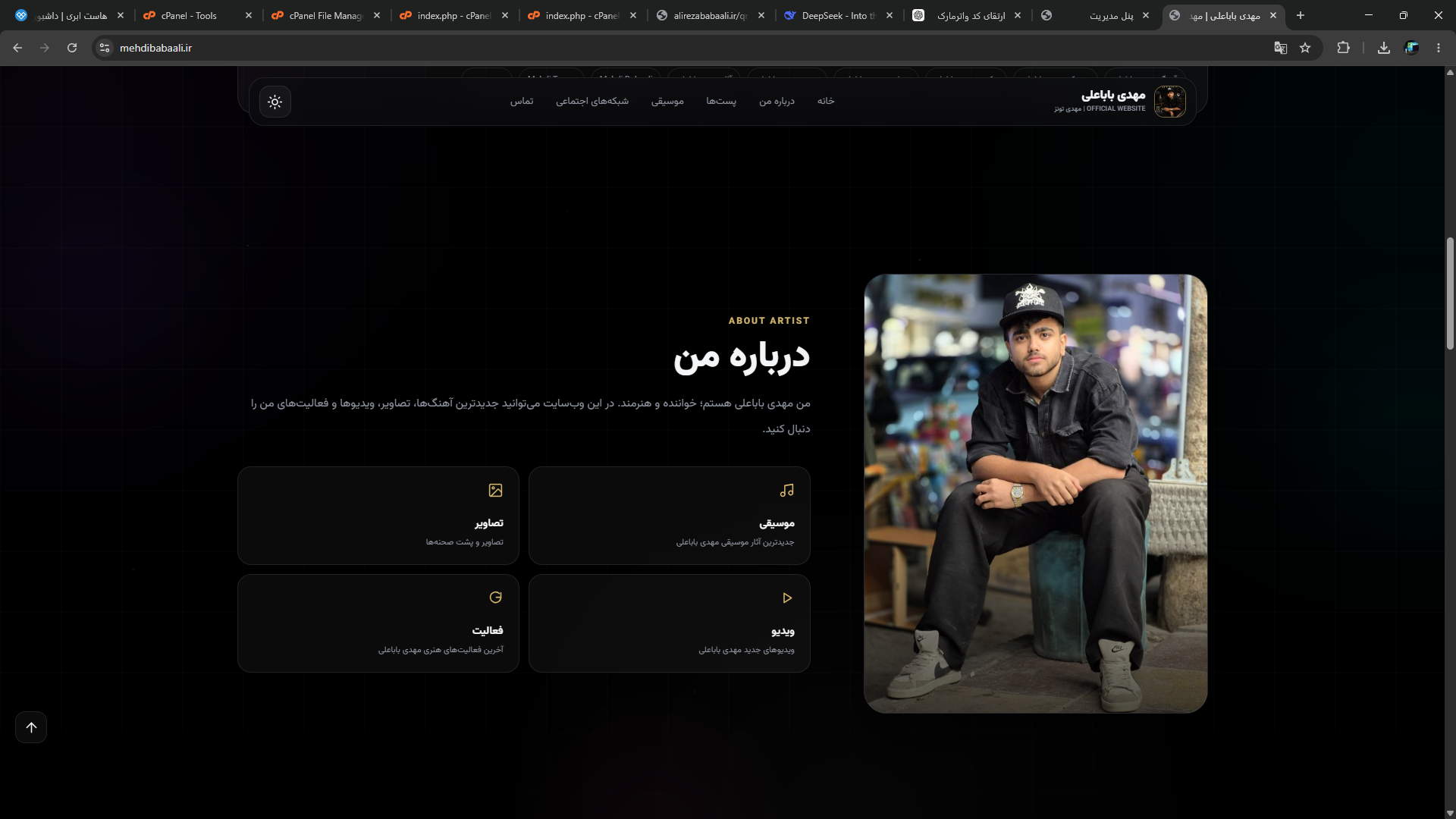Screen dimensions: 1456x819
Task: Open the browser extensions puzzle icon
Action: pos(1343,48)
